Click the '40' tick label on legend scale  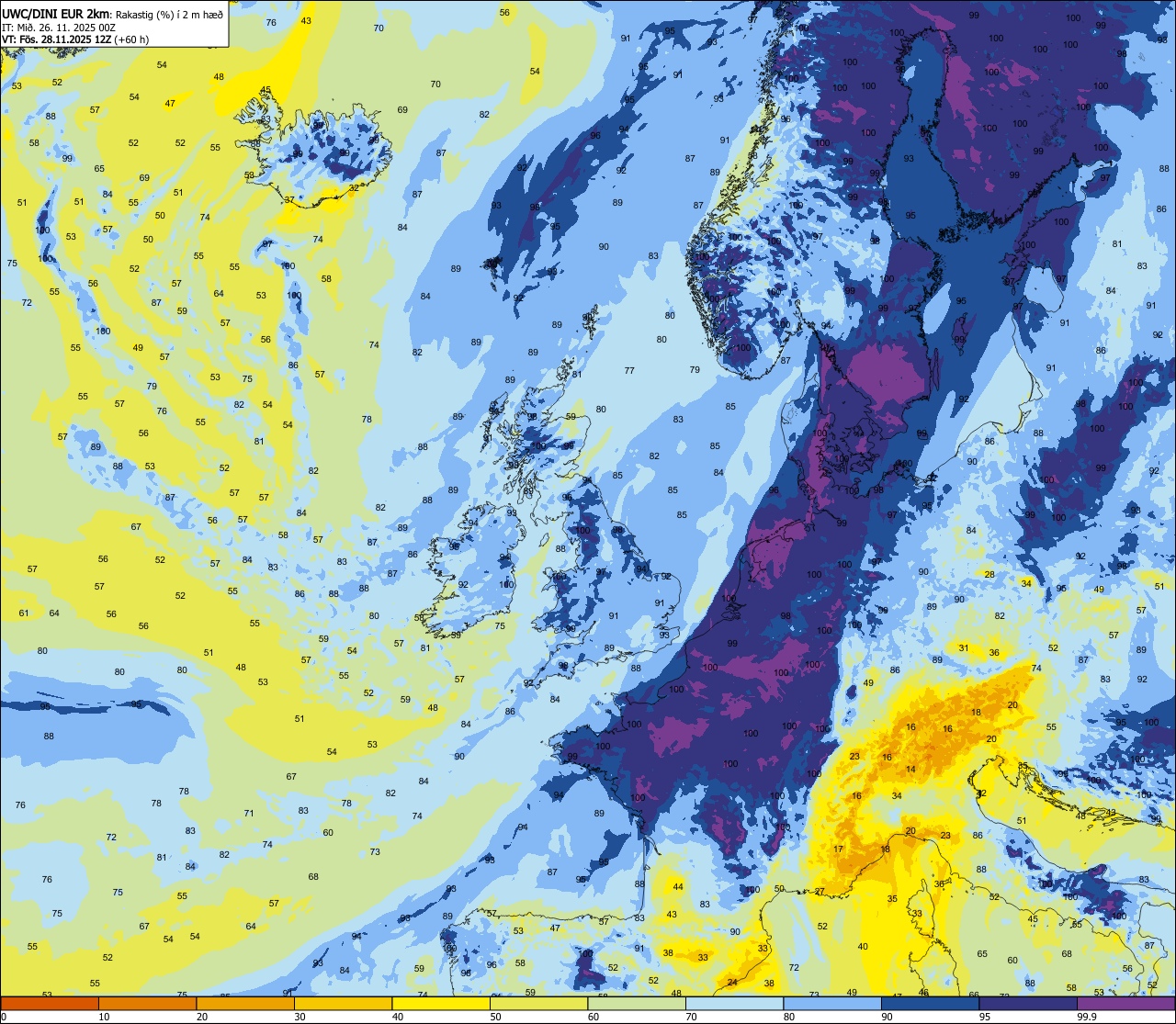[398, 1017]
